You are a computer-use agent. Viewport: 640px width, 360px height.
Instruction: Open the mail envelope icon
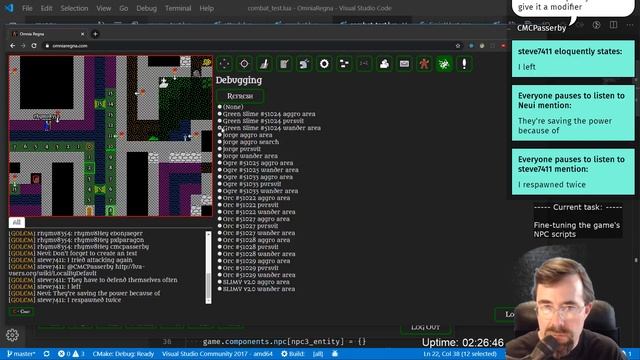404,64
